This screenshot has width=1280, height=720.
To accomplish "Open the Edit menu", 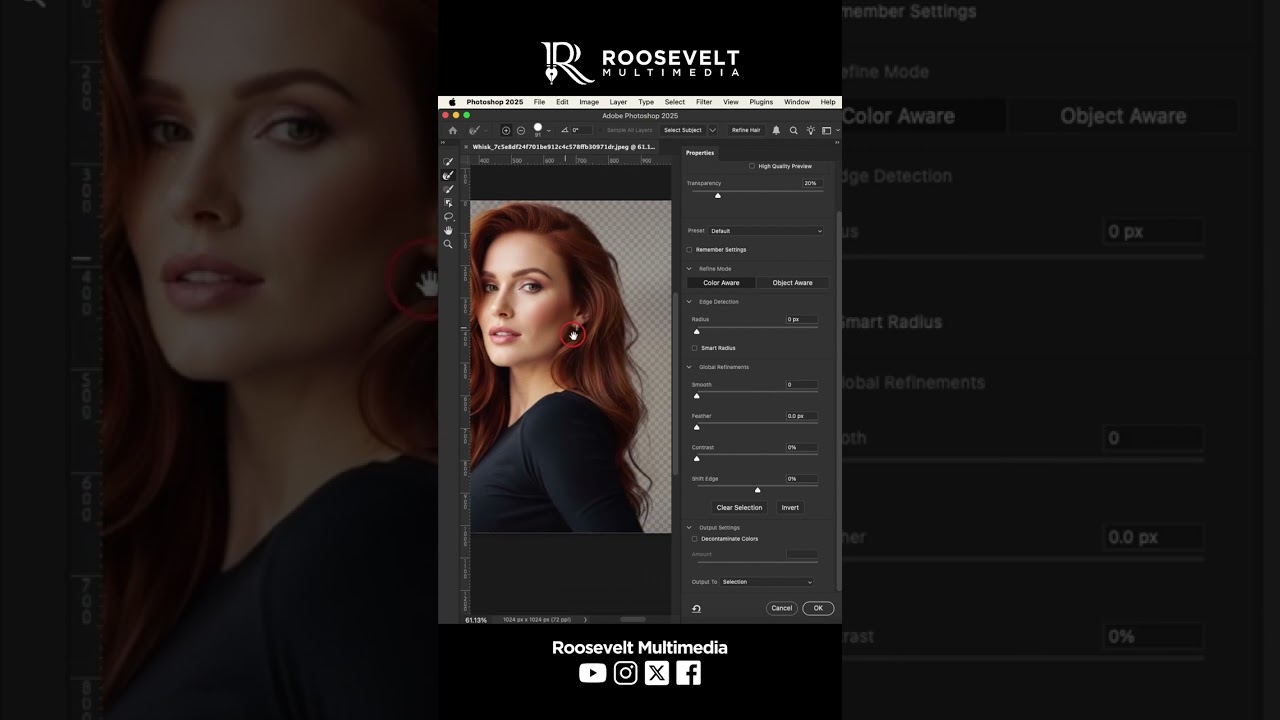I will 562,102.
